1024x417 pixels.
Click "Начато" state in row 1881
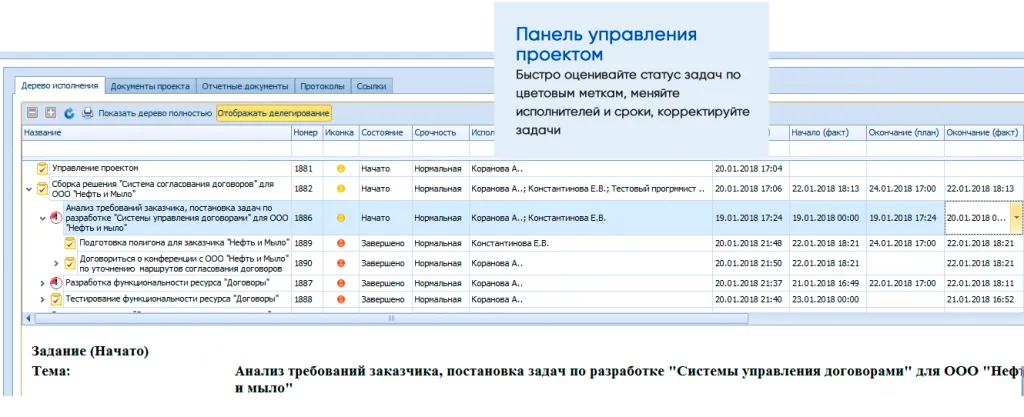pos(376,169)
